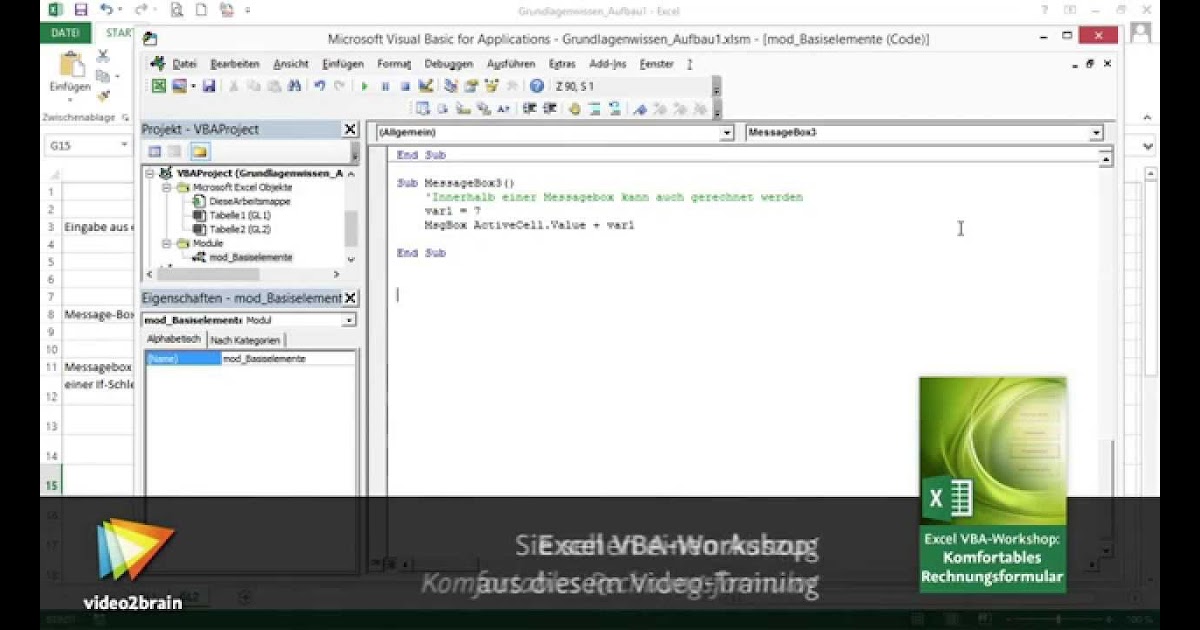Open the Insert UserForm dropdown arrow
This screenshot has height=630, width=1200.
click(193, 86)
